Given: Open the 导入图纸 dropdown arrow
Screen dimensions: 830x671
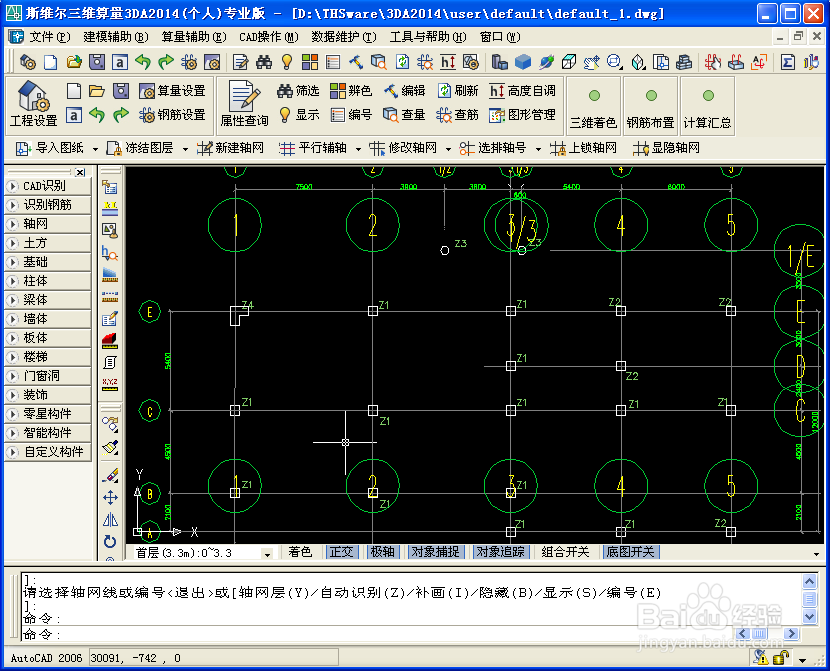Looking at the screenshot, I should coord(95,149).
